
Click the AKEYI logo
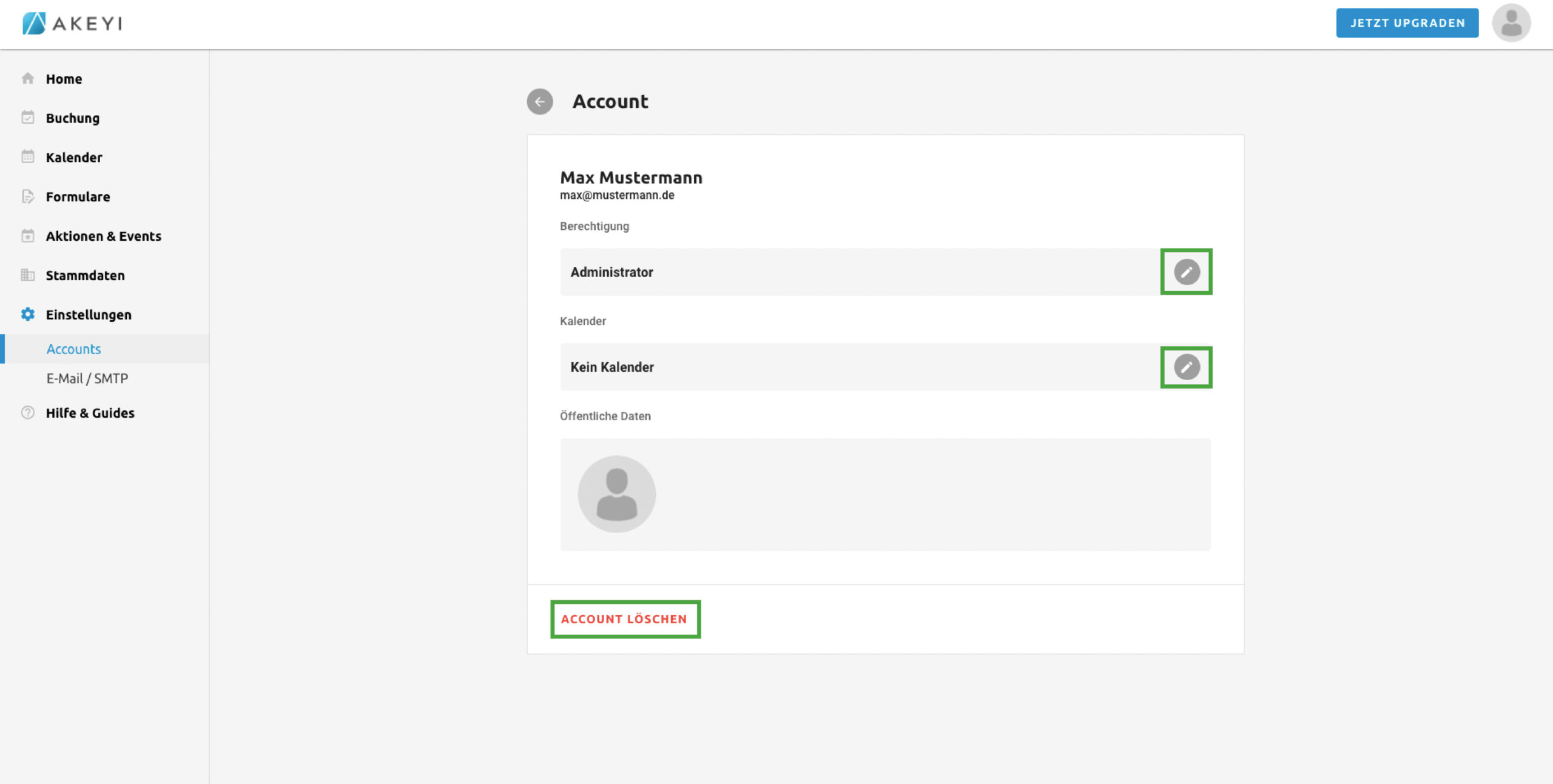point(72,23)
